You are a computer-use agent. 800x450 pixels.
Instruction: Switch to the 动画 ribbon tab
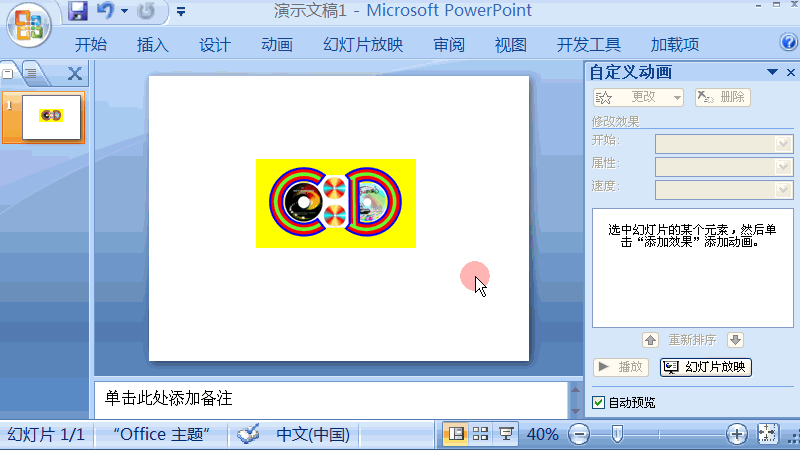277,45
